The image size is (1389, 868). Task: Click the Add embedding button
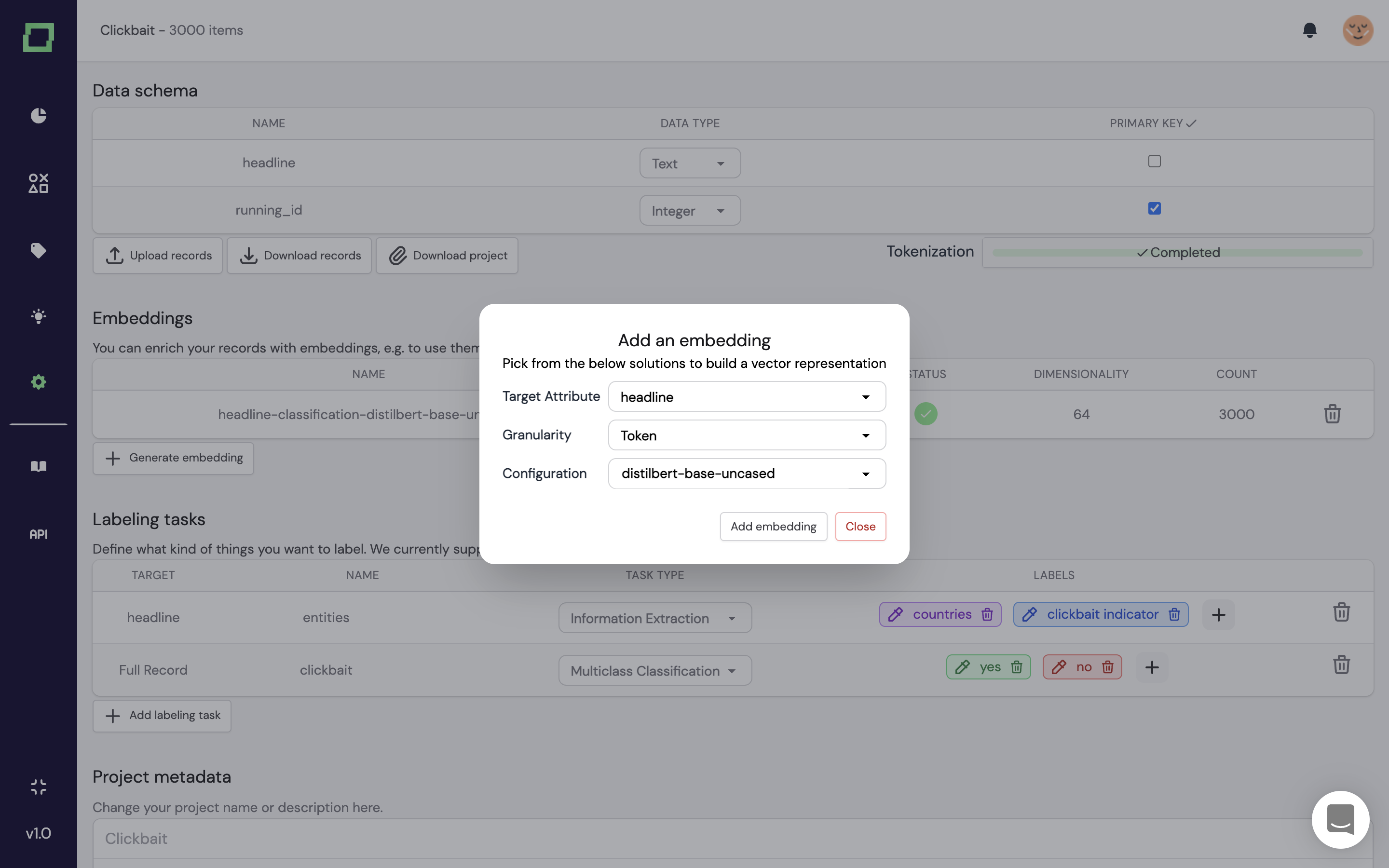tap(773, 527)
